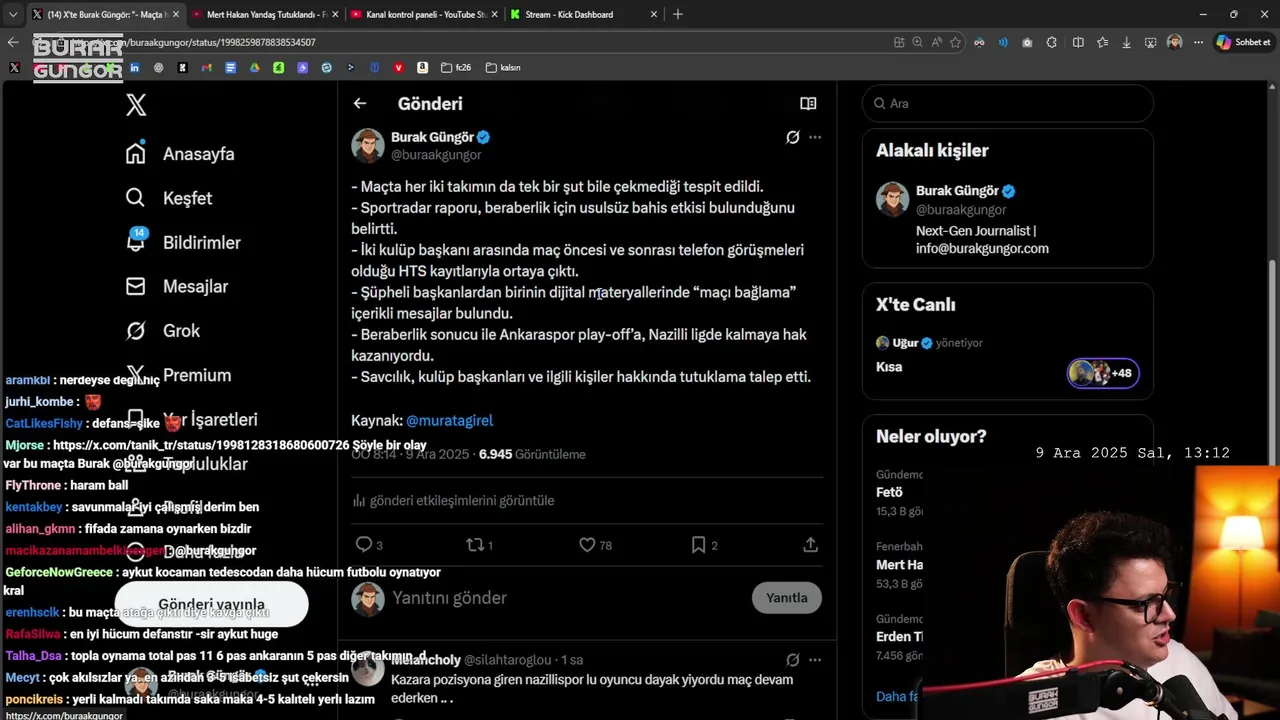1280x720 pixels.
Task: Toggle split screen view icon
Action: tap(1078, 42)
